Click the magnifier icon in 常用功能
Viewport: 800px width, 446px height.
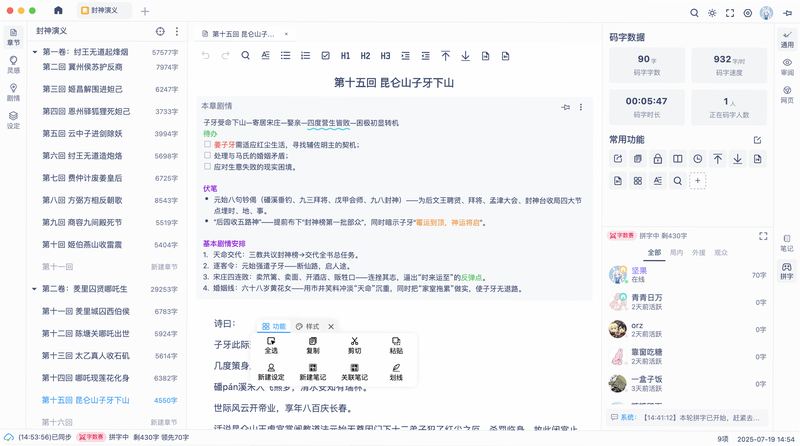pyautogui.click(x=678, y=181)
